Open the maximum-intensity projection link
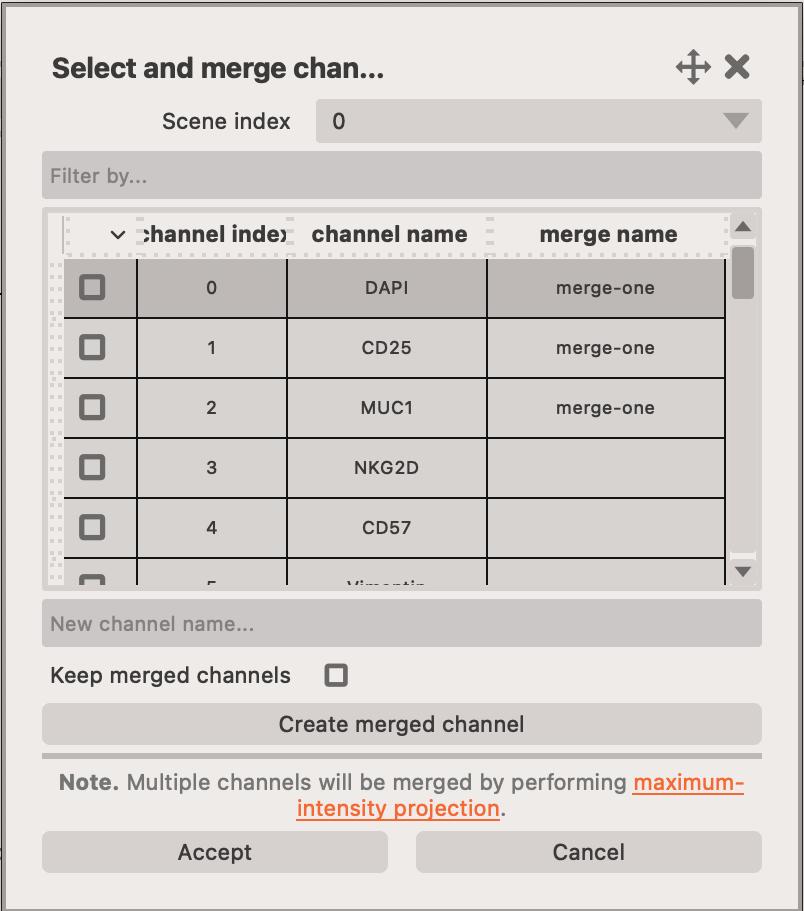This screenshot has width=804, height=911. click(x=688, y=783)
